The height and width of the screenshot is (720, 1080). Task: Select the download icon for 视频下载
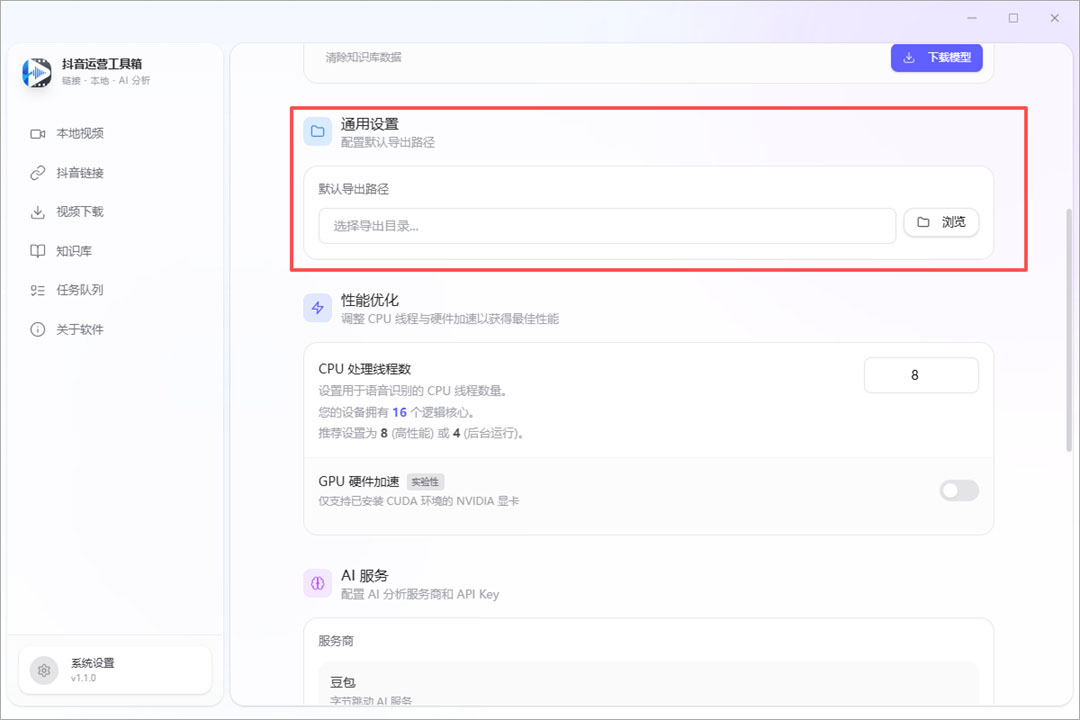tap(36, 211)
